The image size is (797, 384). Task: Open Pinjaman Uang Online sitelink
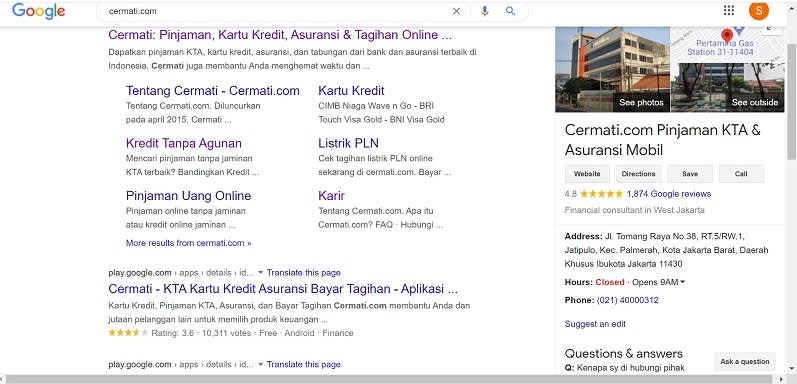pyautogui.click(x=188, y=196)
